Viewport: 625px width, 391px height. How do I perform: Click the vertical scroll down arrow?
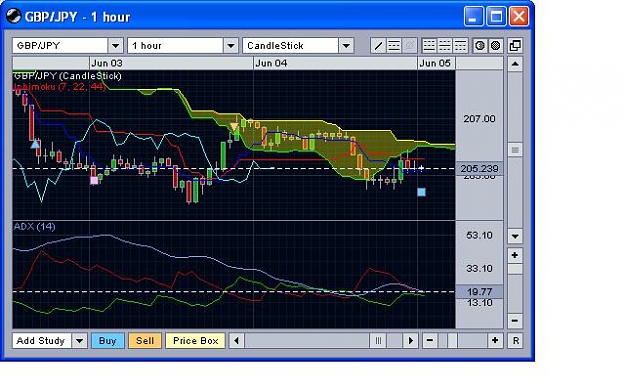tap(515, 236)
